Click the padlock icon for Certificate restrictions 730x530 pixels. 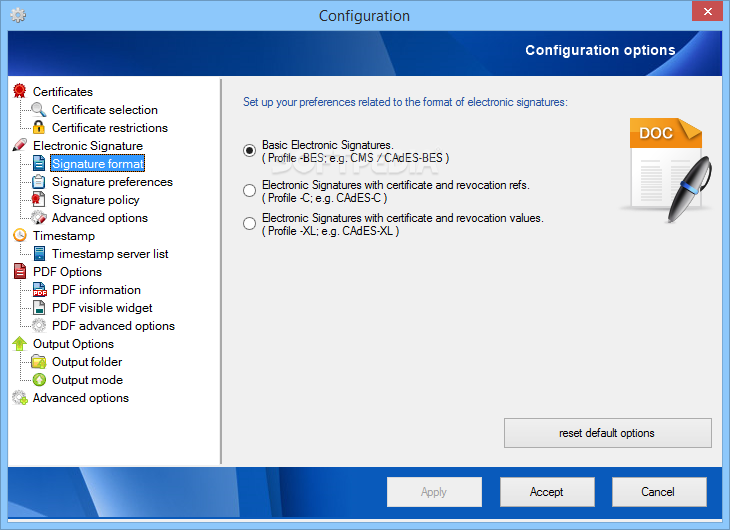pos(39,127)
